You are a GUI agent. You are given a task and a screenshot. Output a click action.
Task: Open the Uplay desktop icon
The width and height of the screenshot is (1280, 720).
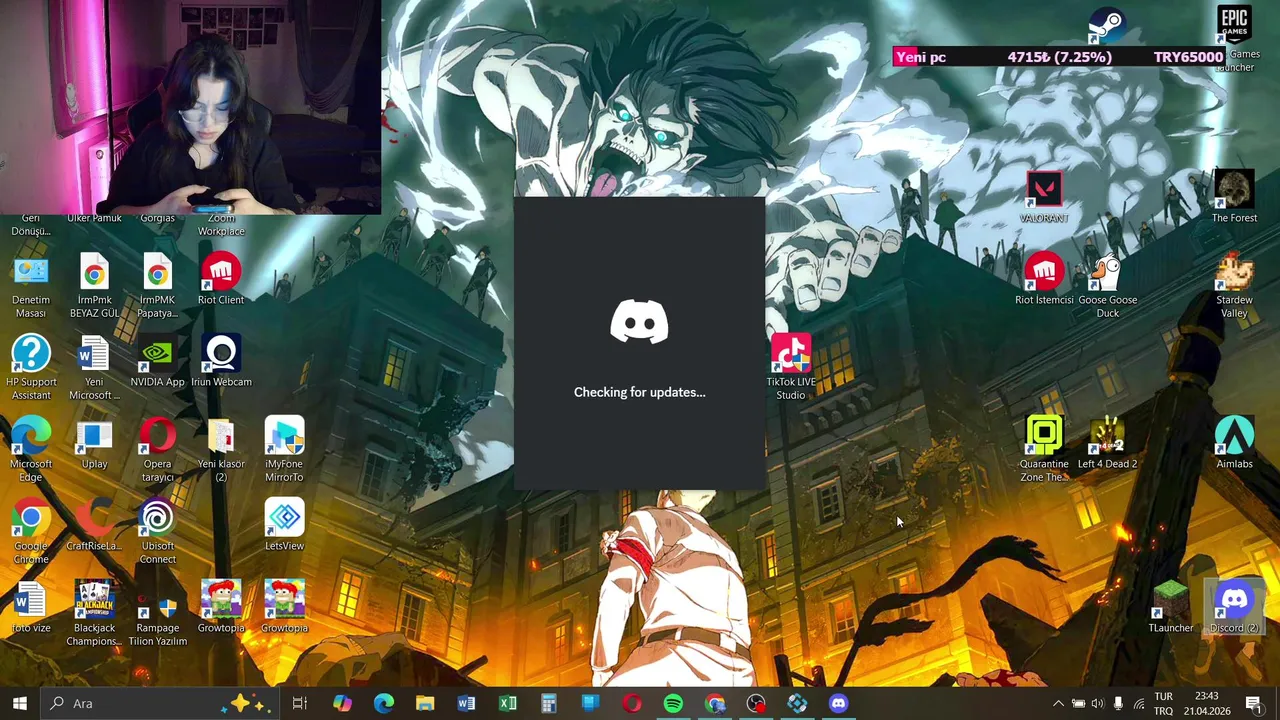(x=94, y=443)
